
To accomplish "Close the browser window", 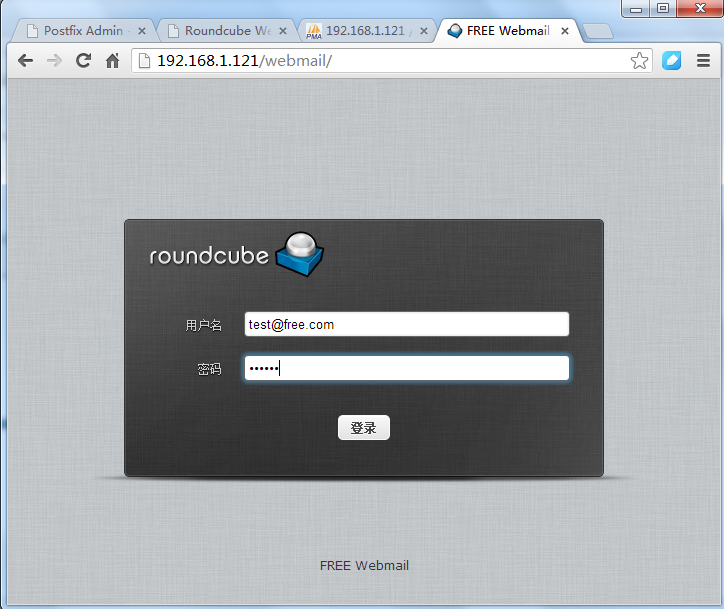I will pos(700,8).
